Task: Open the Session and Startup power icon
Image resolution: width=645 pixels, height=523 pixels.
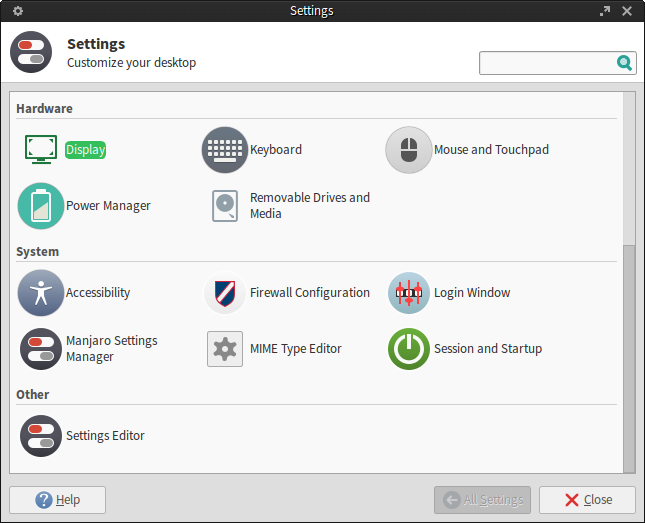Action: coord(409,349)
